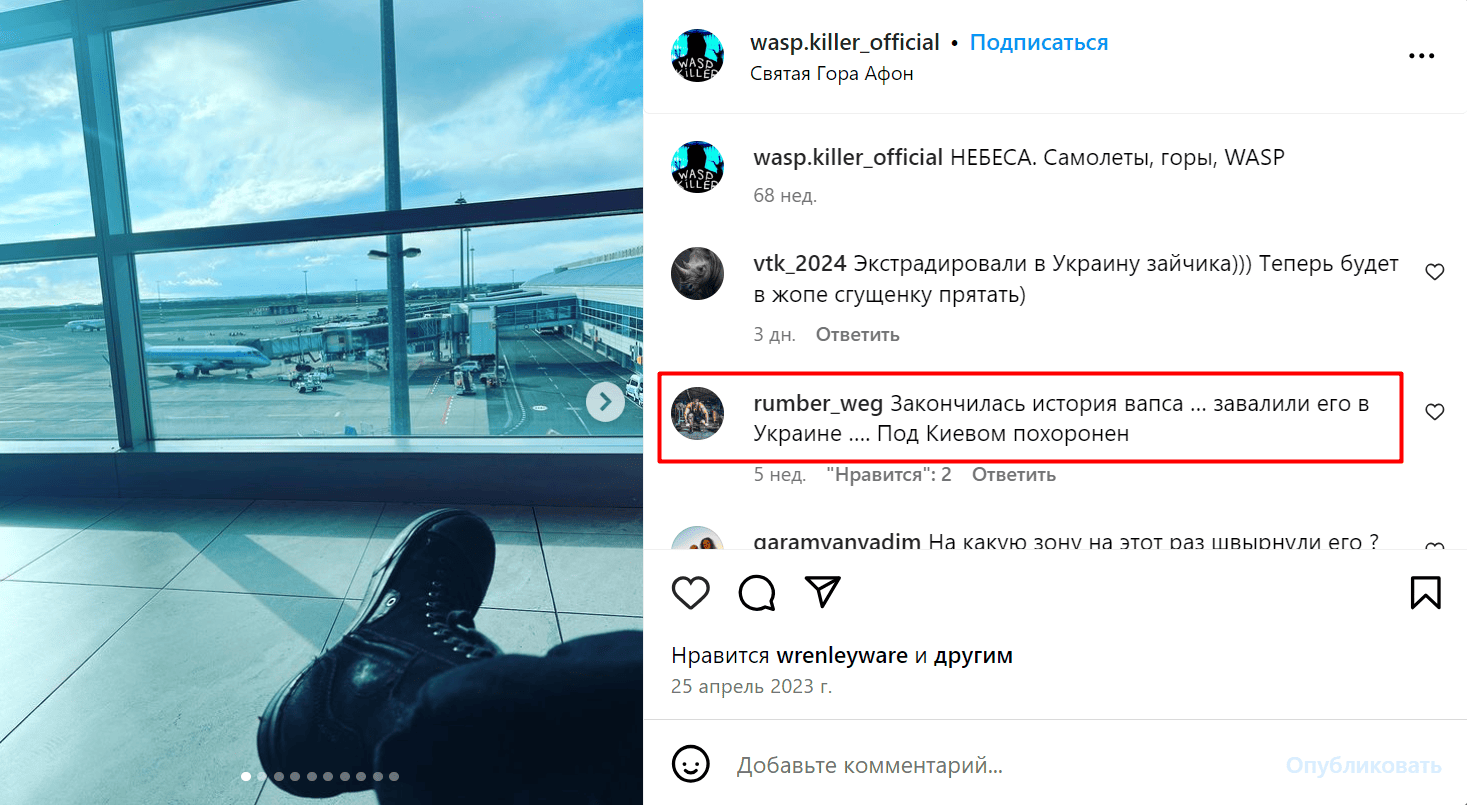
Task: View likes on rumber_weg's comment
Action: (x=888, y=475)
